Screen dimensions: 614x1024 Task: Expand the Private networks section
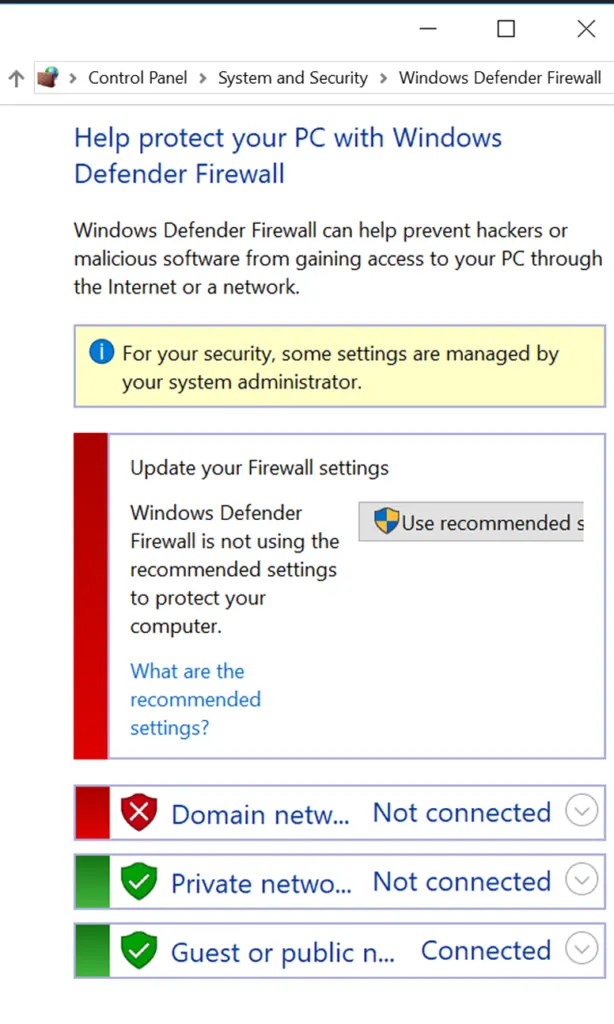point(582,880)
